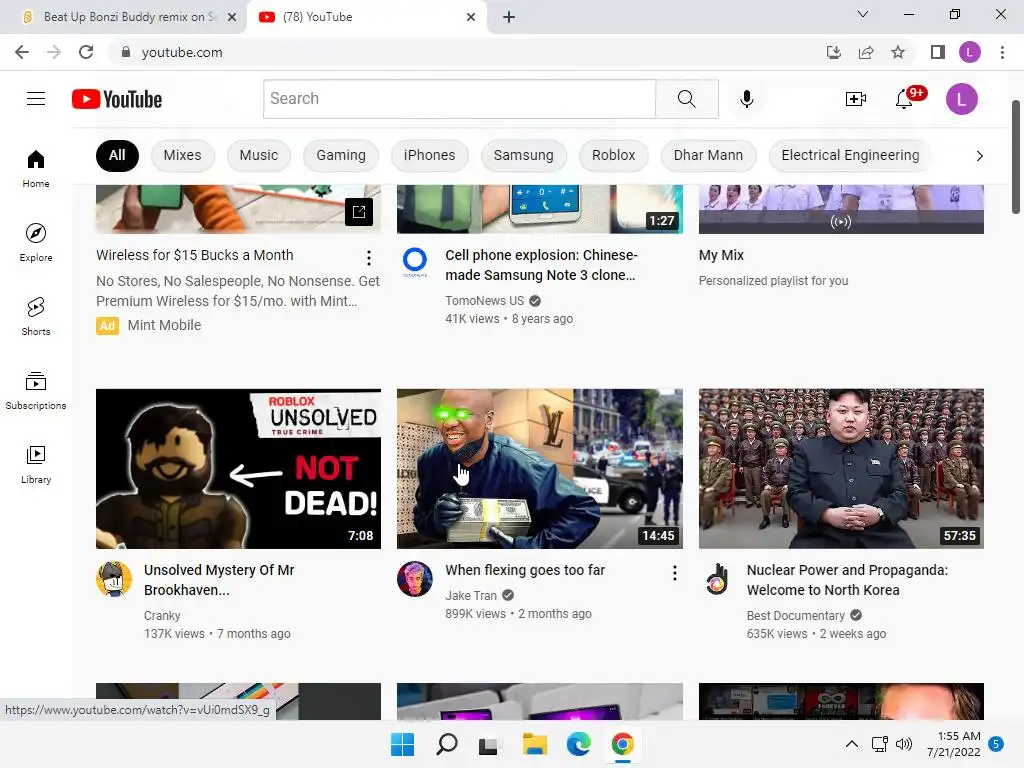
Task: Close the Beat Up Bonzi Buddy tab
Action: (x=232, y=17)
